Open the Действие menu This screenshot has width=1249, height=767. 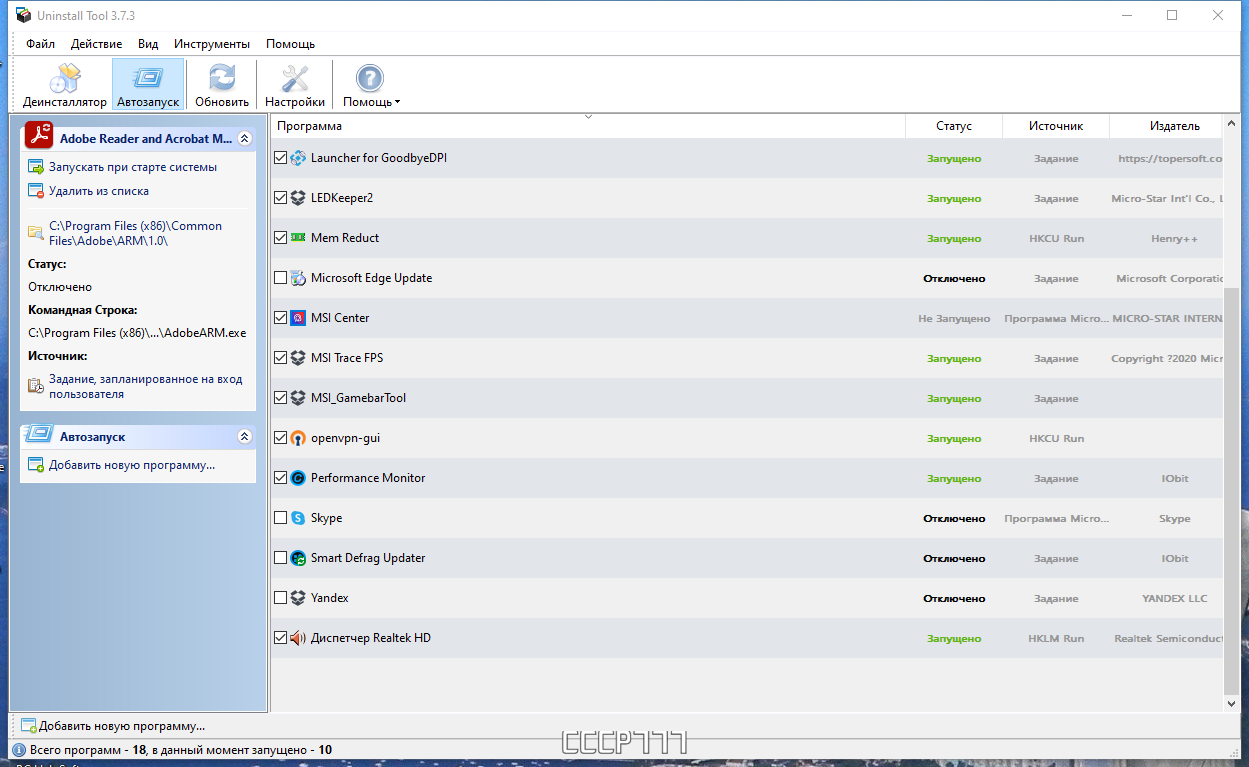coord(97,44)
